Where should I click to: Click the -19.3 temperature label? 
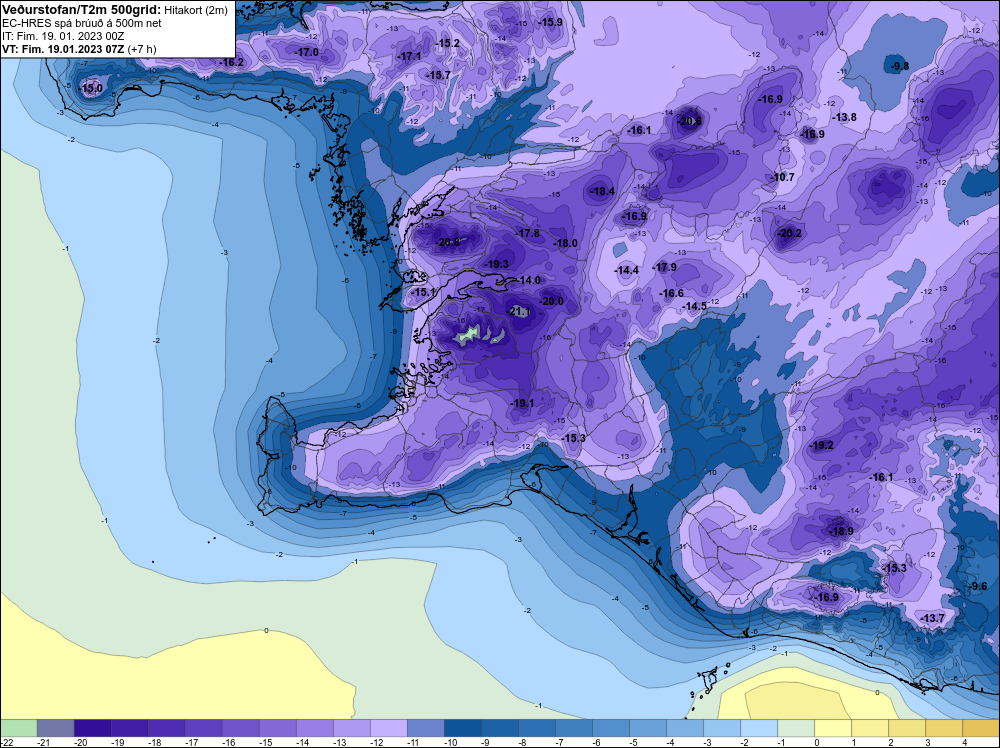[496, 264]
